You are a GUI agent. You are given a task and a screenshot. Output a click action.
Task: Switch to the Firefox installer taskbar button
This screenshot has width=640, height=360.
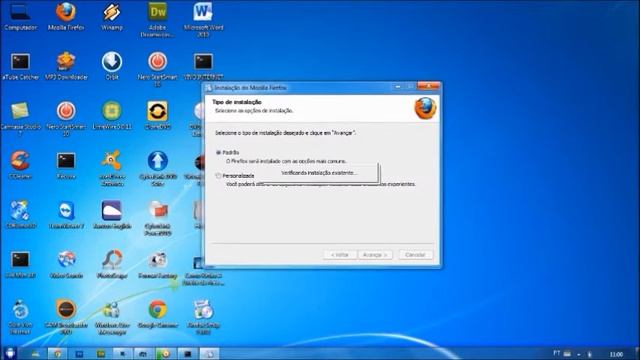click(209, 353)
